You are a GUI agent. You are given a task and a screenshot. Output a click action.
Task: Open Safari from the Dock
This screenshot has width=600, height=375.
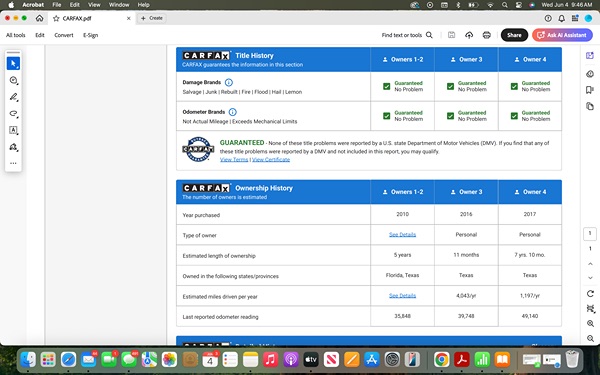(68, 360)
